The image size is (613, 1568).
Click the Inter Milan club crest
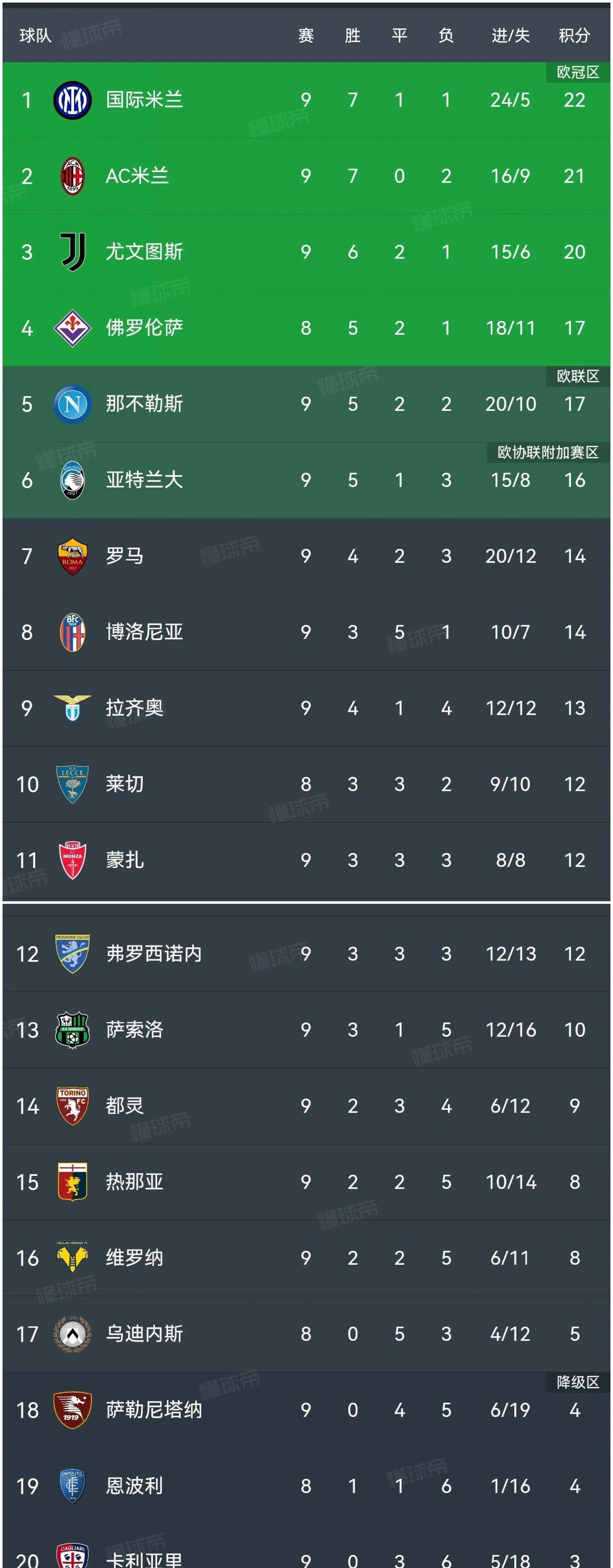pos(72,100)
